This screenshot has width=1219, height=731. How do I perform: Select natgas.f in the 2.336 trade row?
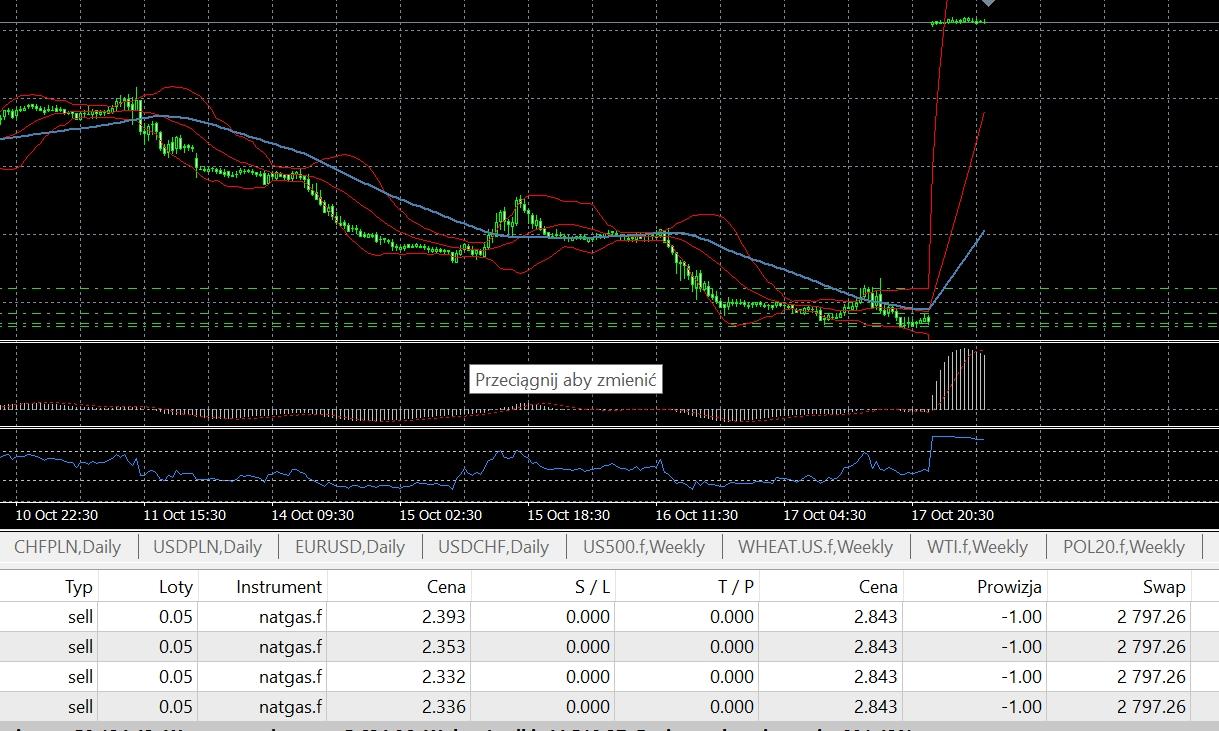click(290, 707)
